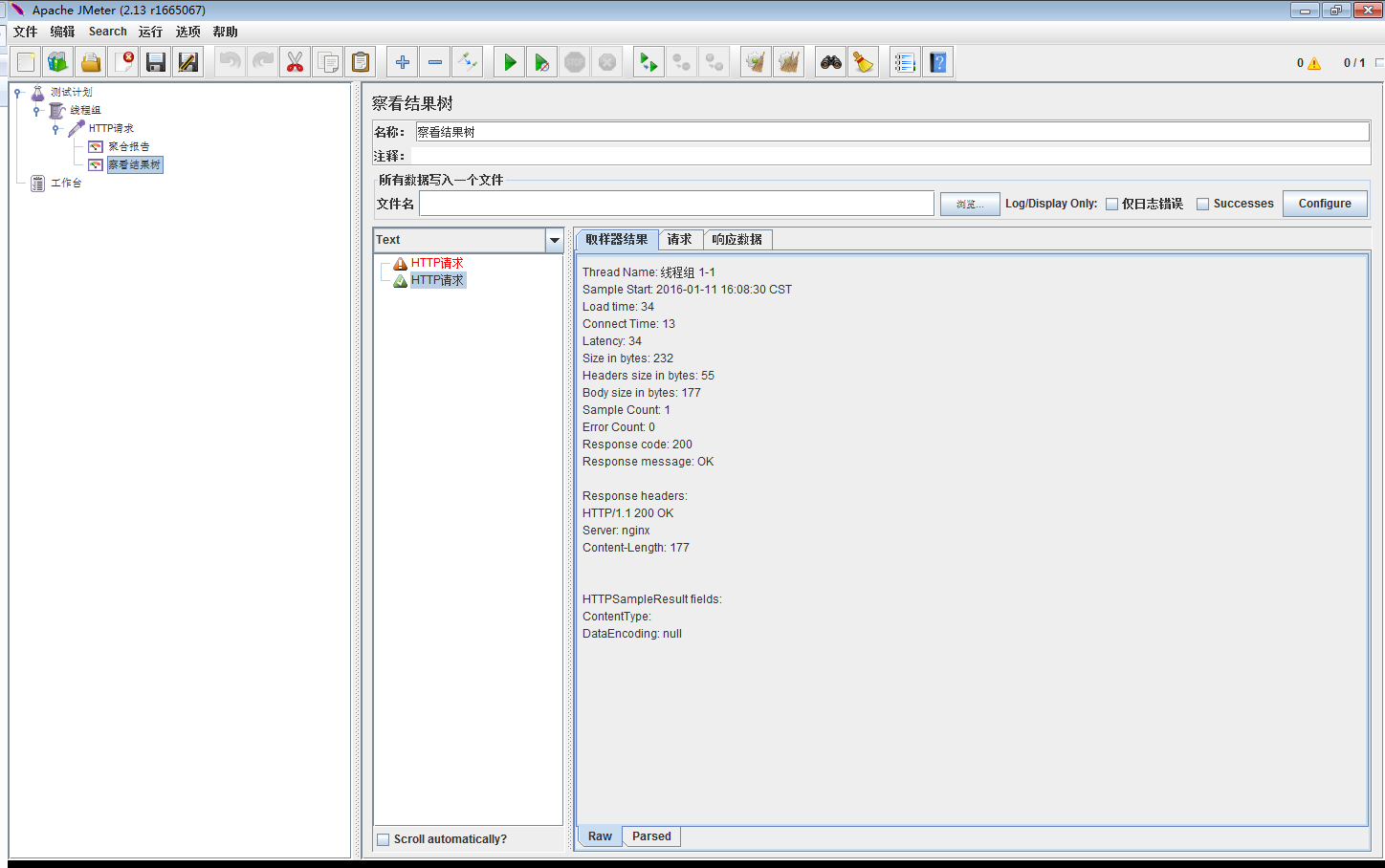Viewport: 1385px width, 868px height.
Task: Open the 运行 menu
Action: click(150, 32)
